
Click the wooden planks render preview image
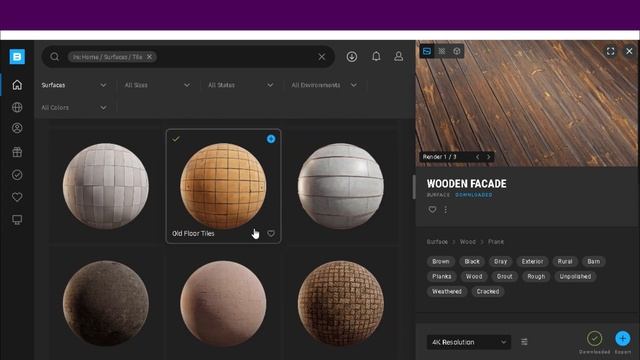point(527,104)
